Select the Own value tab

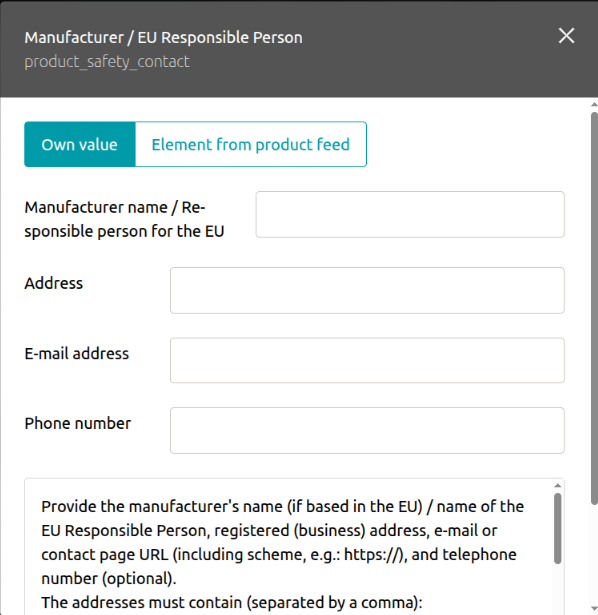(x=80, y=144)
